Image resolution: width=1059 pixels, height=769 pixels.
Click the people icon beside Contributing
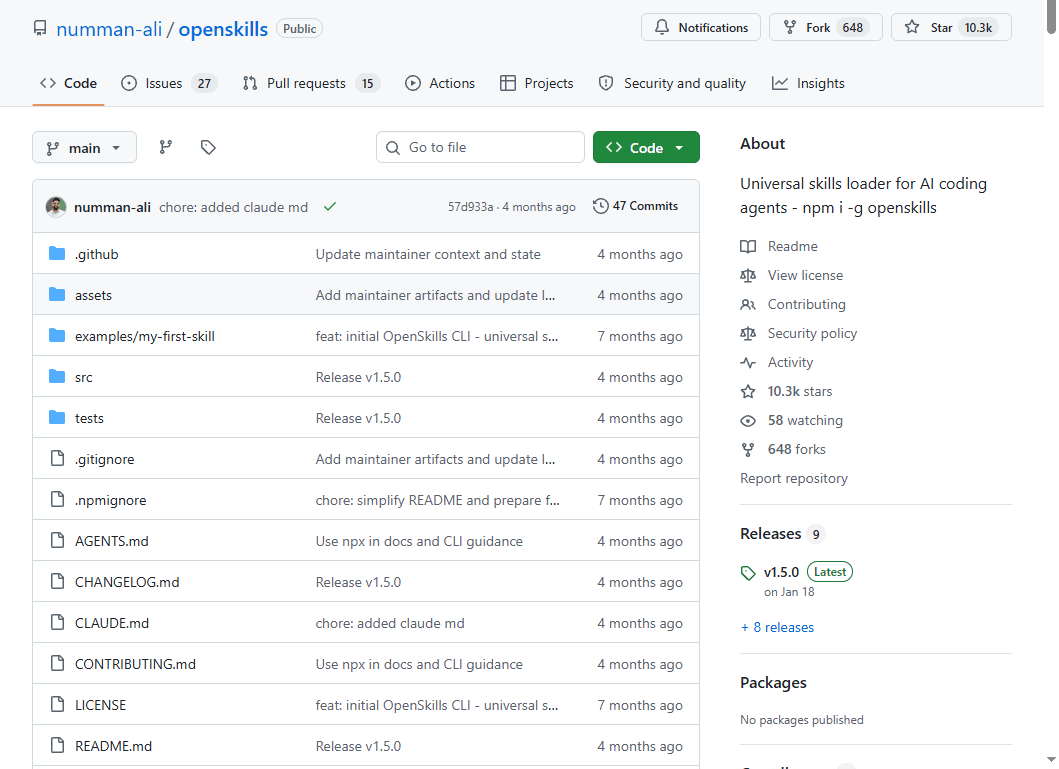pyautogui.click(x=748, y=304)
